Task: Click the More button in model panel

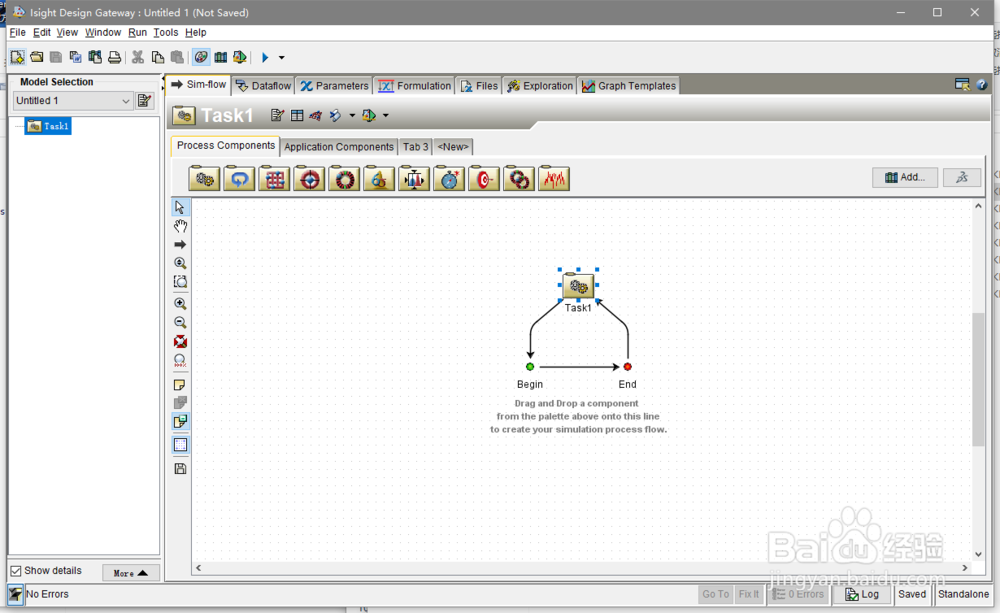Action: click(131, 573)
